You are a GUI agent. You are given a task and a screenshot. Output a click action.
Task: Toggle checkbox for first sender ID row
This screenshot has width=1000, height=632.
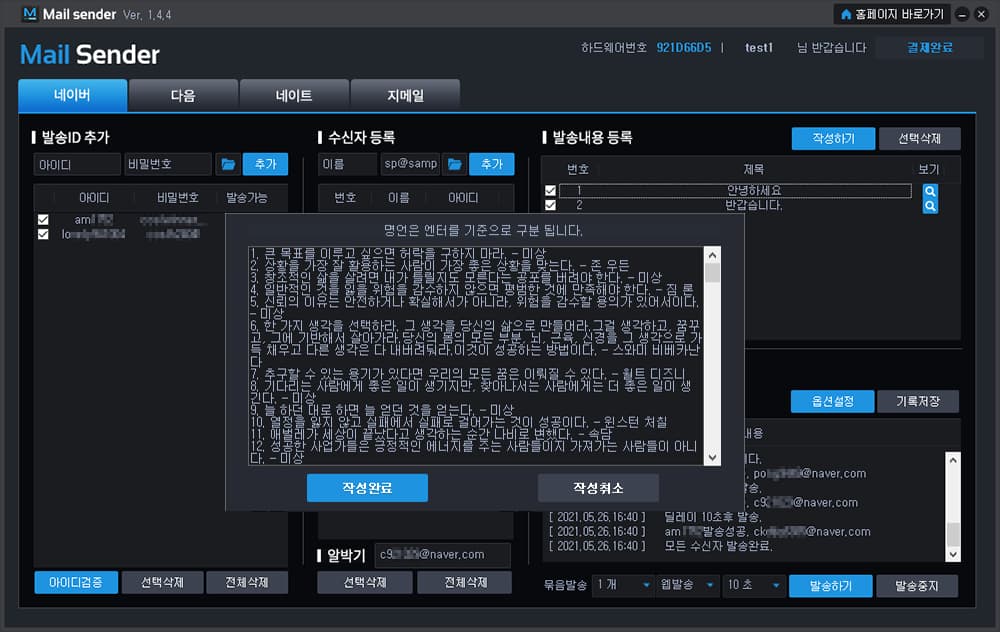[x=43, y=219]
